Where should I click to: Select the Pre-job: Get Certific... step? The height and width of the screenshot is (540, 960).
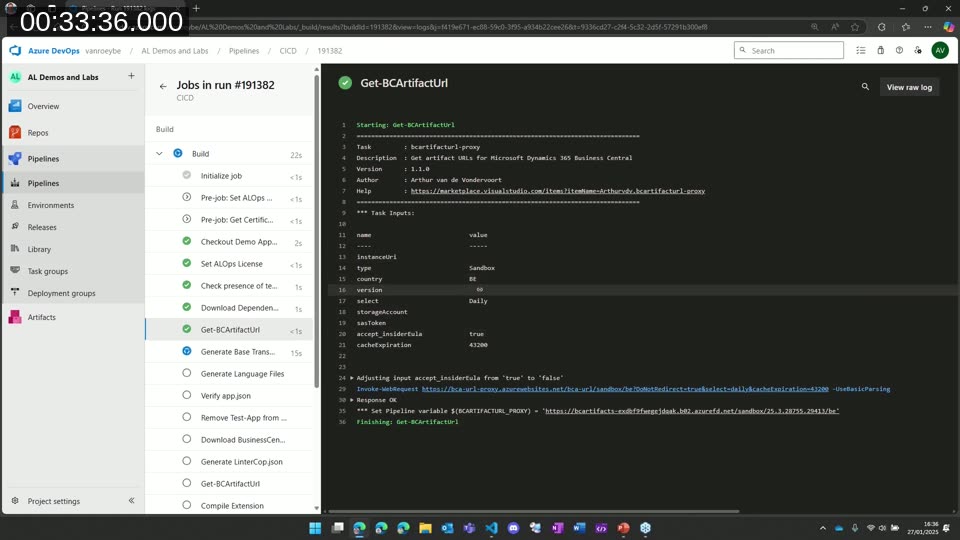[230, 220]
